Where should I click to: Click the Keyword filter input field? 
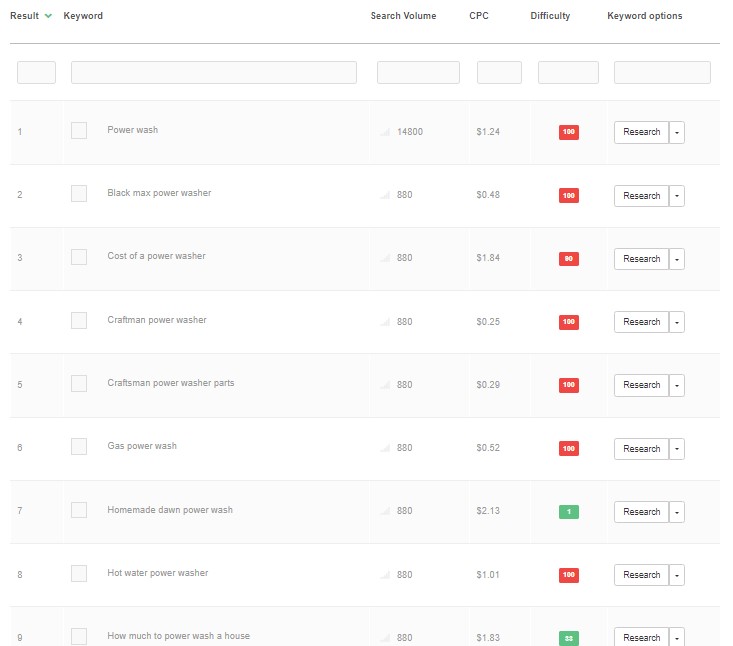[213, 73]
